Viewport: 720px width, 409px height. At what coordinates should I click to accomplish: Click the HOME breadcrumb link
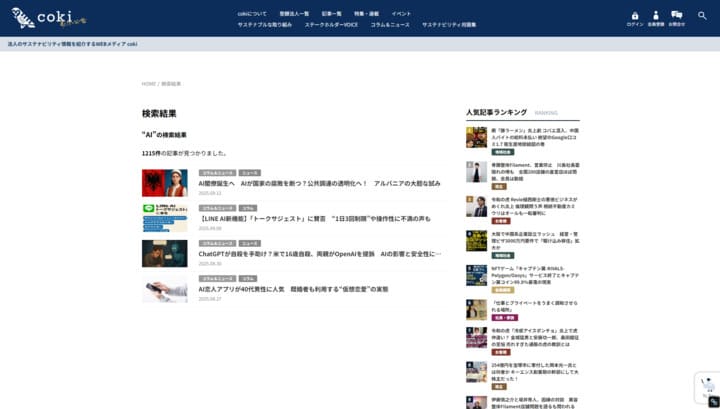click(x=148, y=84)
